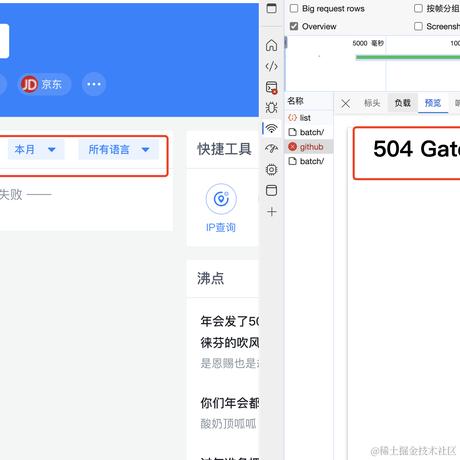
Task: Open the IP查询 quick tool
Action: (221, 208)
